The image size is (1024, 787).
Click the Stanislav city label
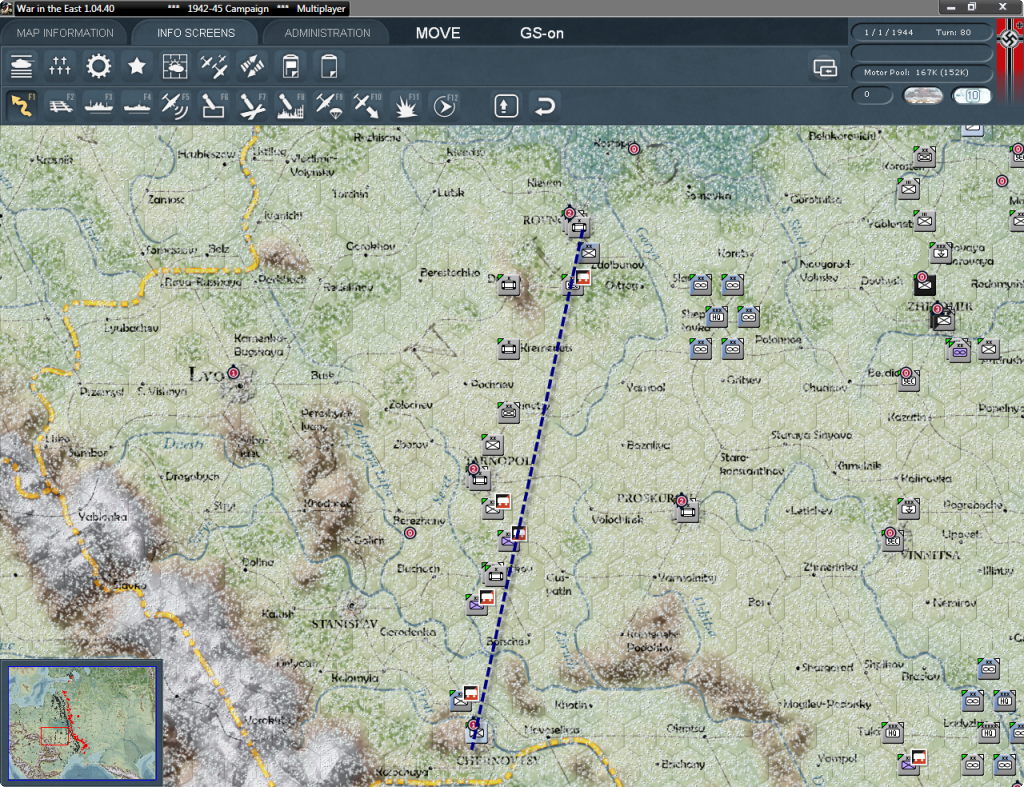tap(344, 624)
